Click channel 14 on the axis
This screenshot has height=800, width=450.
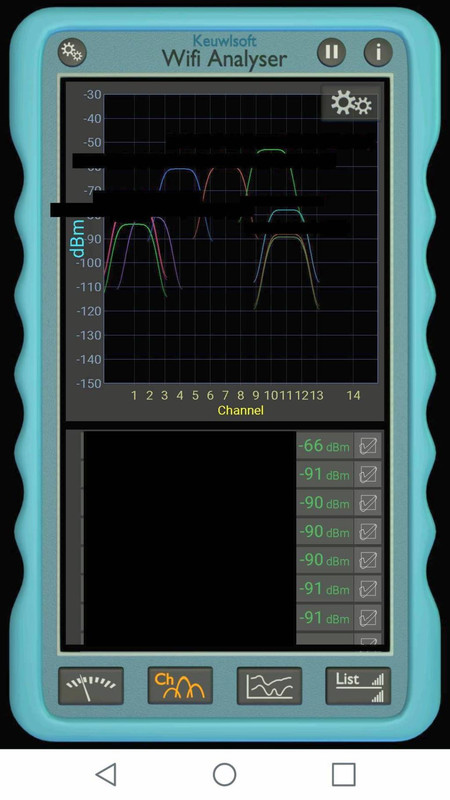pyautogui.click(x=354, y=395)
